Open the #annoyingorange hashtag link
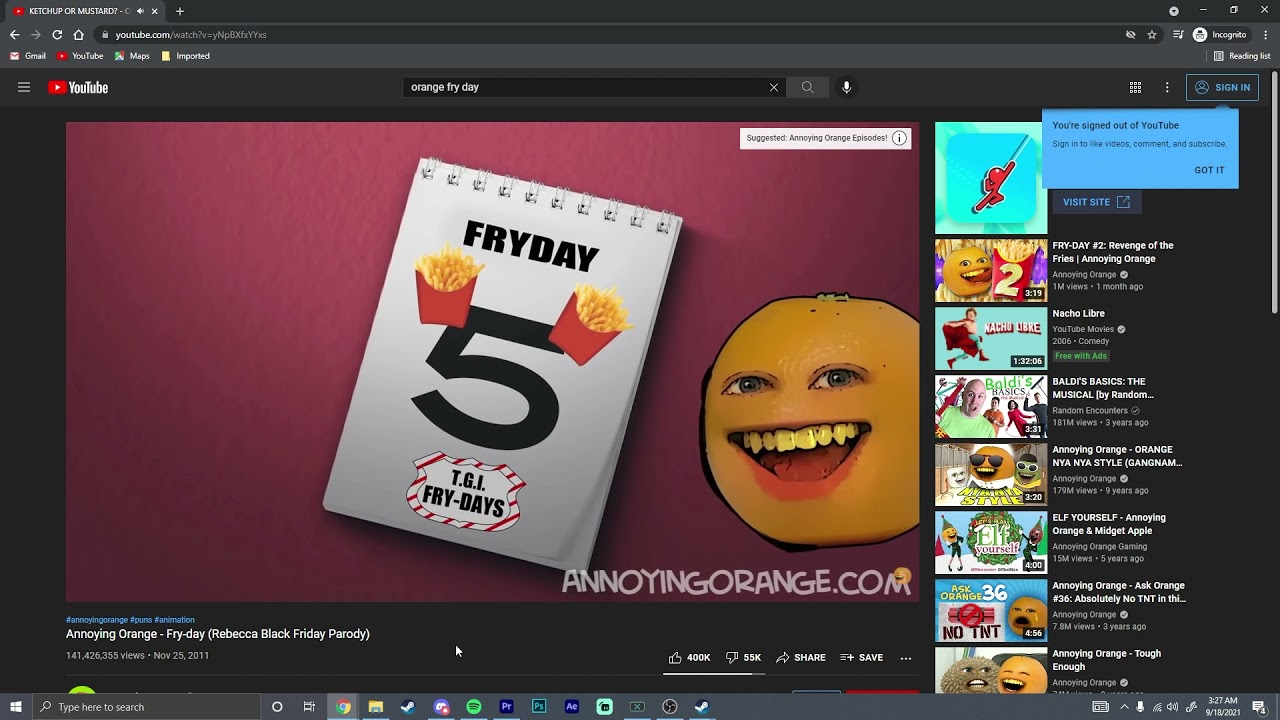 point(97,620)
